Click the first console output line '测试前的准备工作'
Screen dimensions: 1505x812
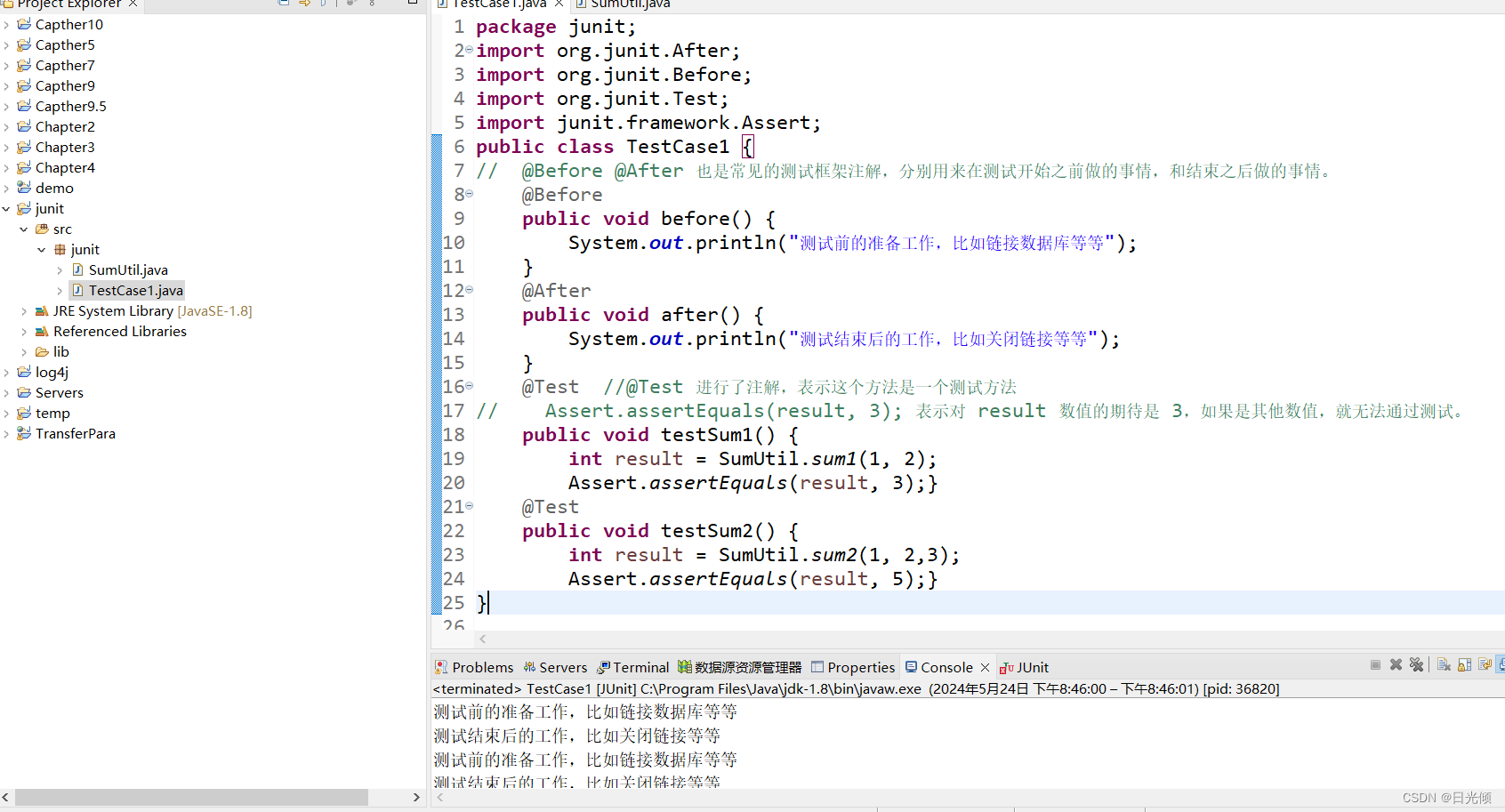click(x=585, y=712)
